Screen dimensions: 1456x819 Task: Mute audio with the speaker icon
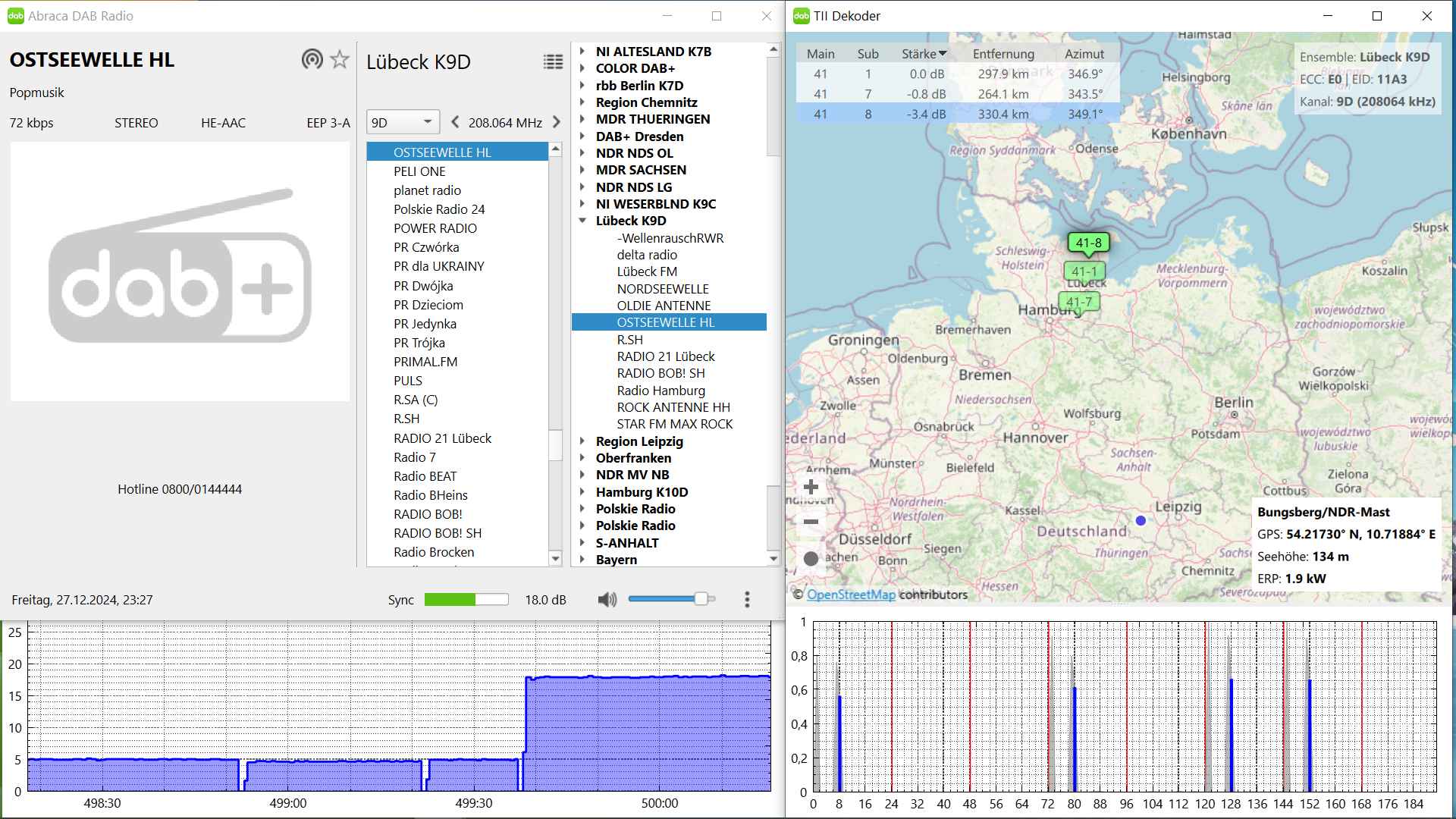click(607, 600)
